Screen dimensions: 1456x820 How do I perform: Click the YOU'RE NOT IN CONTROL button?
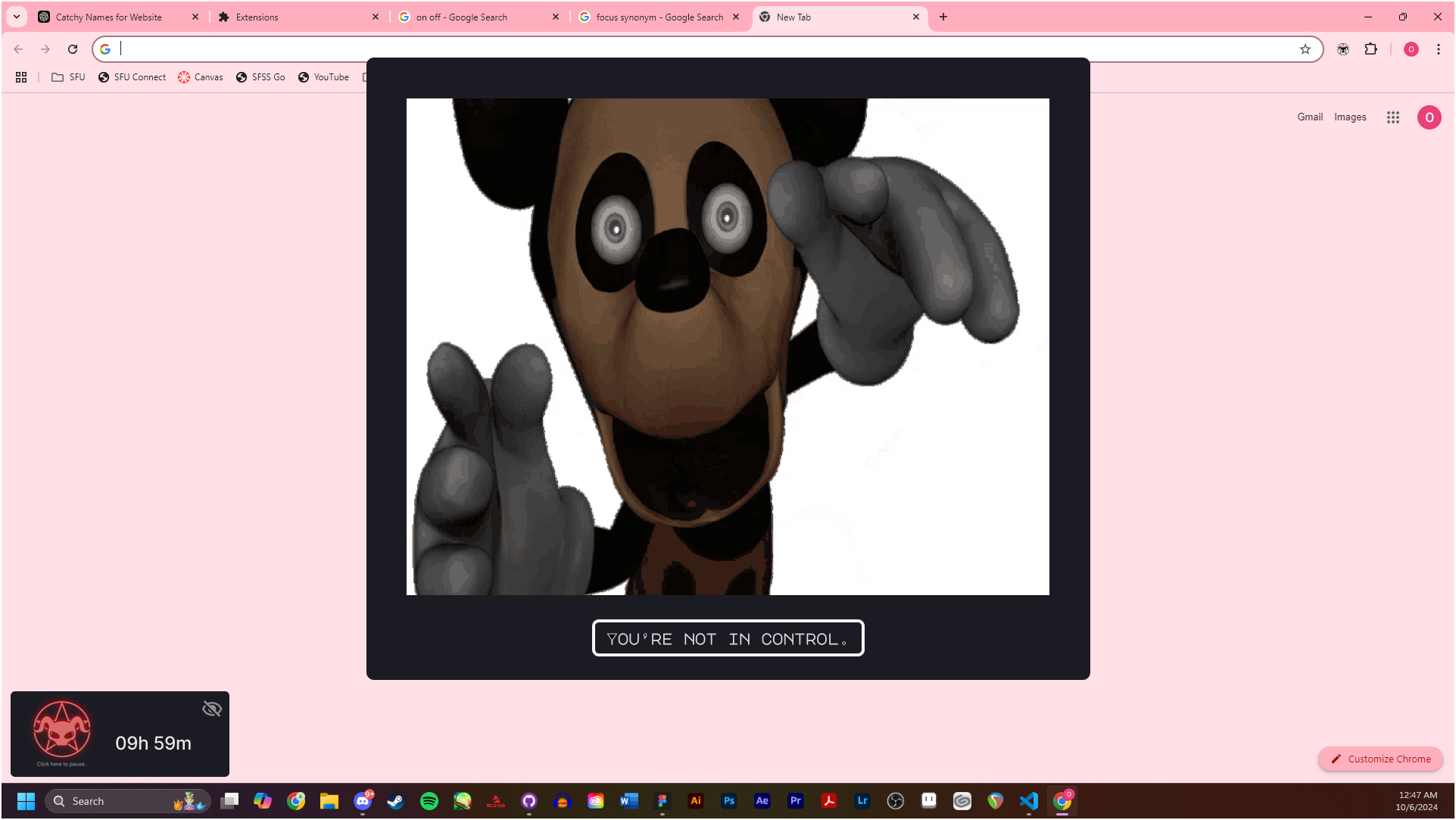click(728, 638)
